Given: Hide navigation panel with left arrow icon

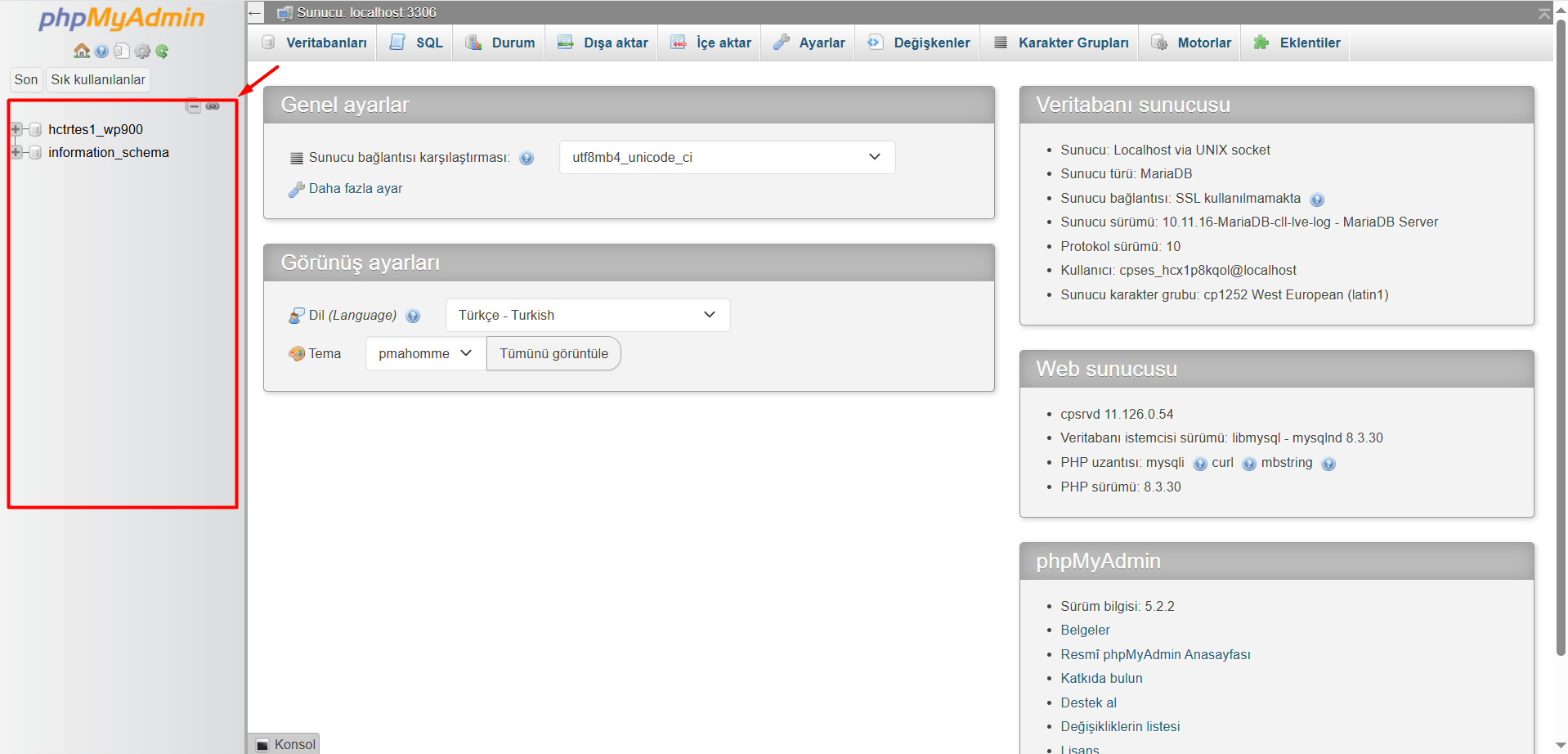Looking at the screenshot, I should [x=255, y=12].
